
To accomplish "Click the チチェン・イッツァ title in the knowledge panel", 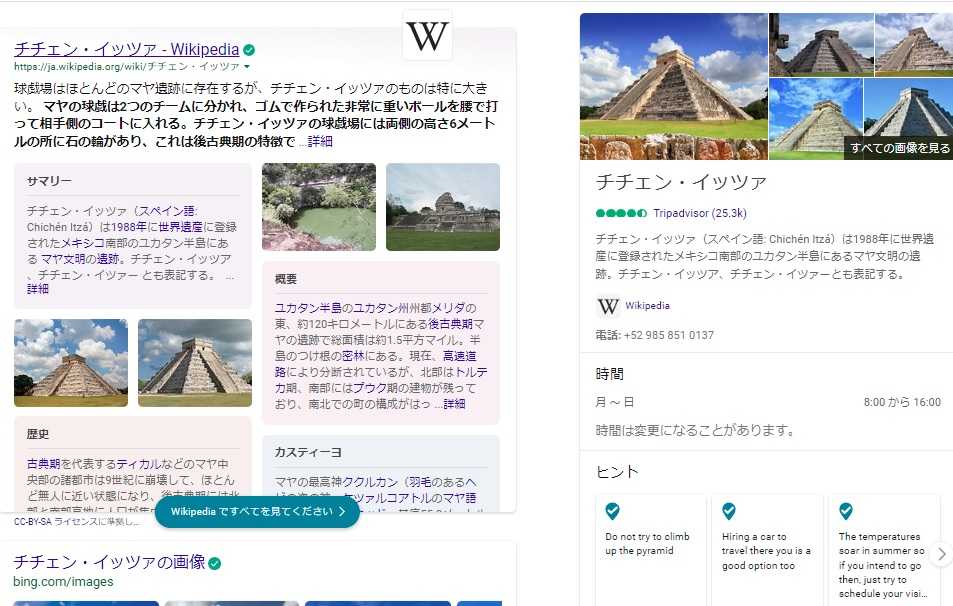I will click(681, 182).
